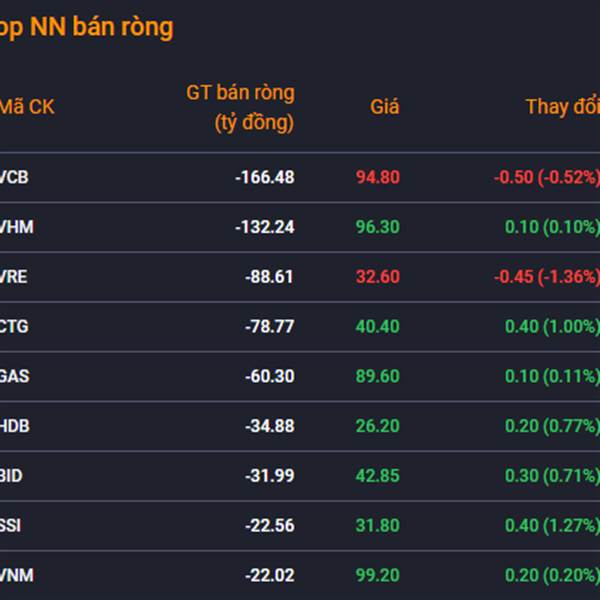
Task: Click change value 0.30 (0.71%)
Action: coord(552,476)
